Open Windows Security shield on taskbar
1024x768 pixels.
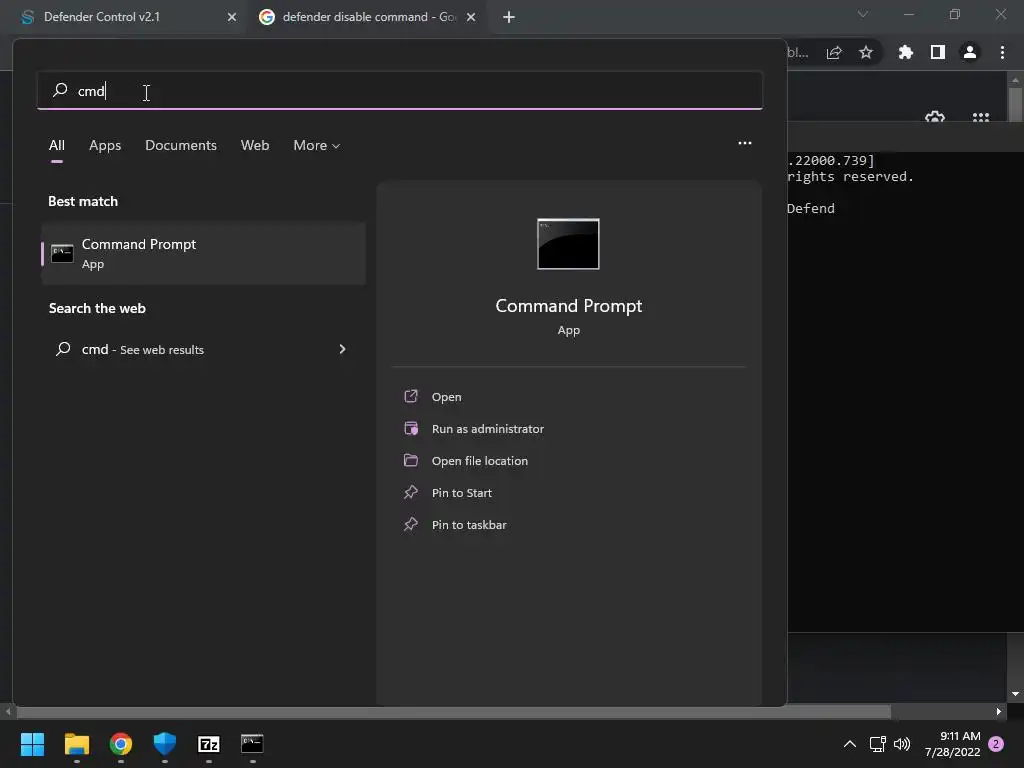tap(165, 744)
